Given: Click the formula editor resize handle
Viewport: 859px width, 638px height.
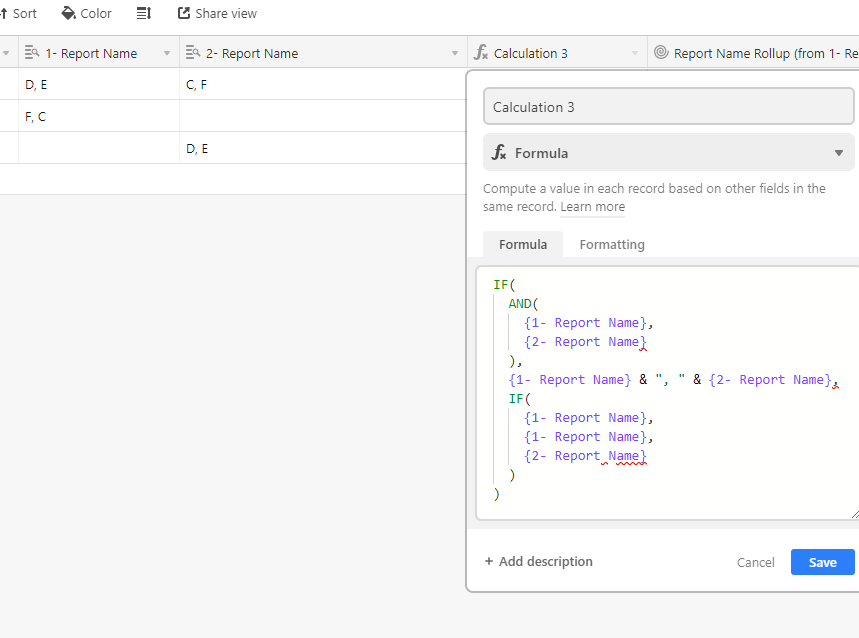Looking at the screenshot, I should (x=855, y=514).
